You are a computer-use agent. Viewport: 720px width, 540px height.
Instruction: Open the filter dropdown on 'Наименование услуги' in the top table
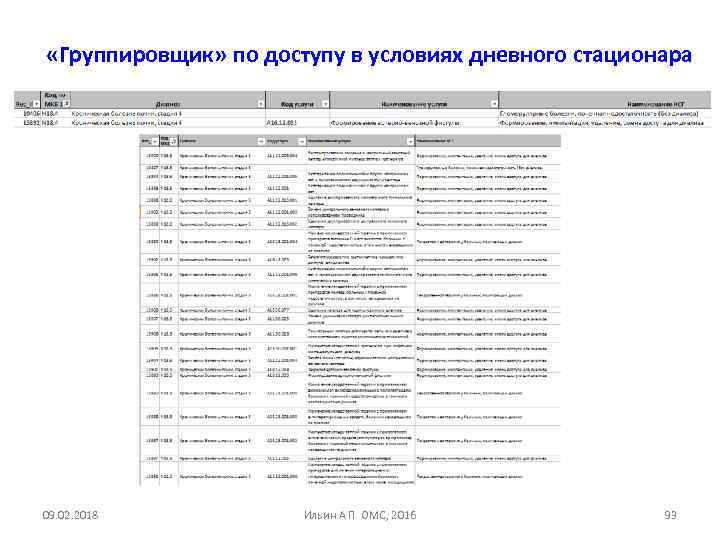tap(494, 104)
